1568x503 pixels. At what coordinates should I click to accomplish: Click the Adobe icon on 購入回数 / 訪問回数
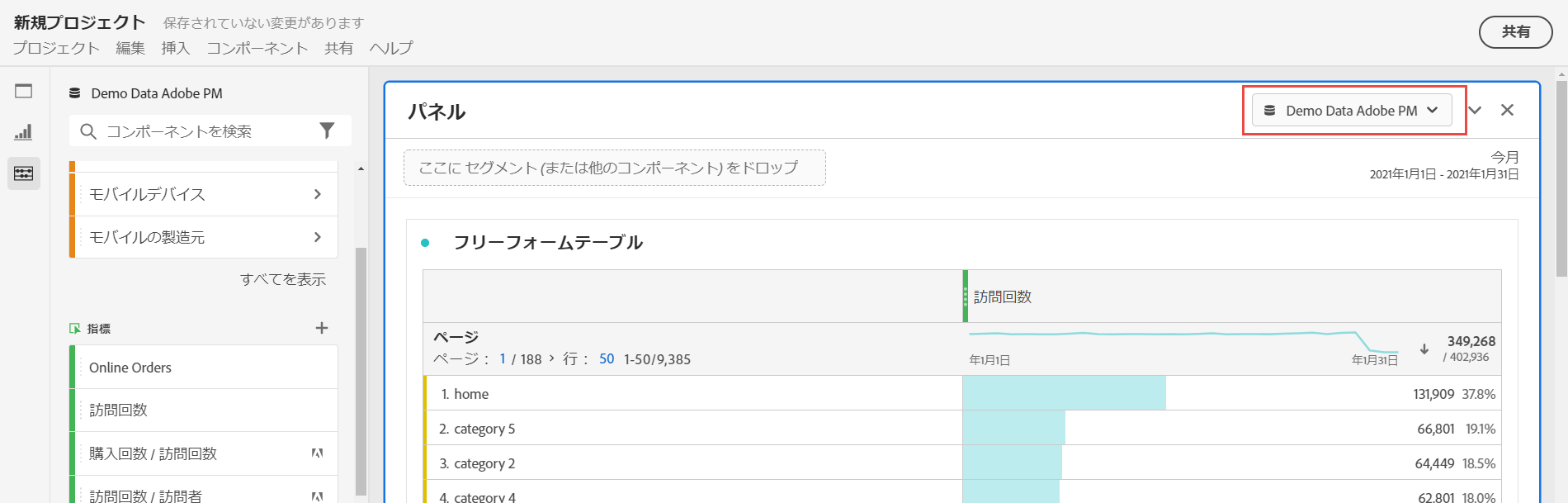(317, 453)
